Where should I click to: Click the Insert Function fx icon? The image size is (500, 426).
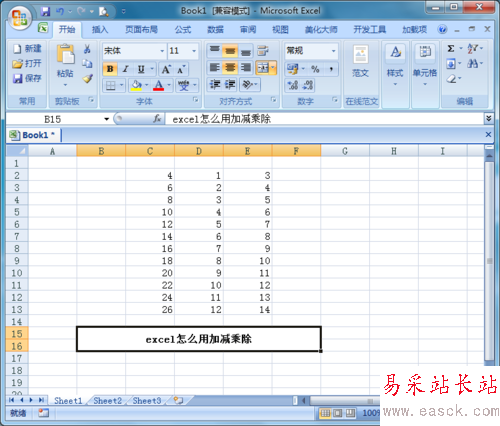[157, 119]
